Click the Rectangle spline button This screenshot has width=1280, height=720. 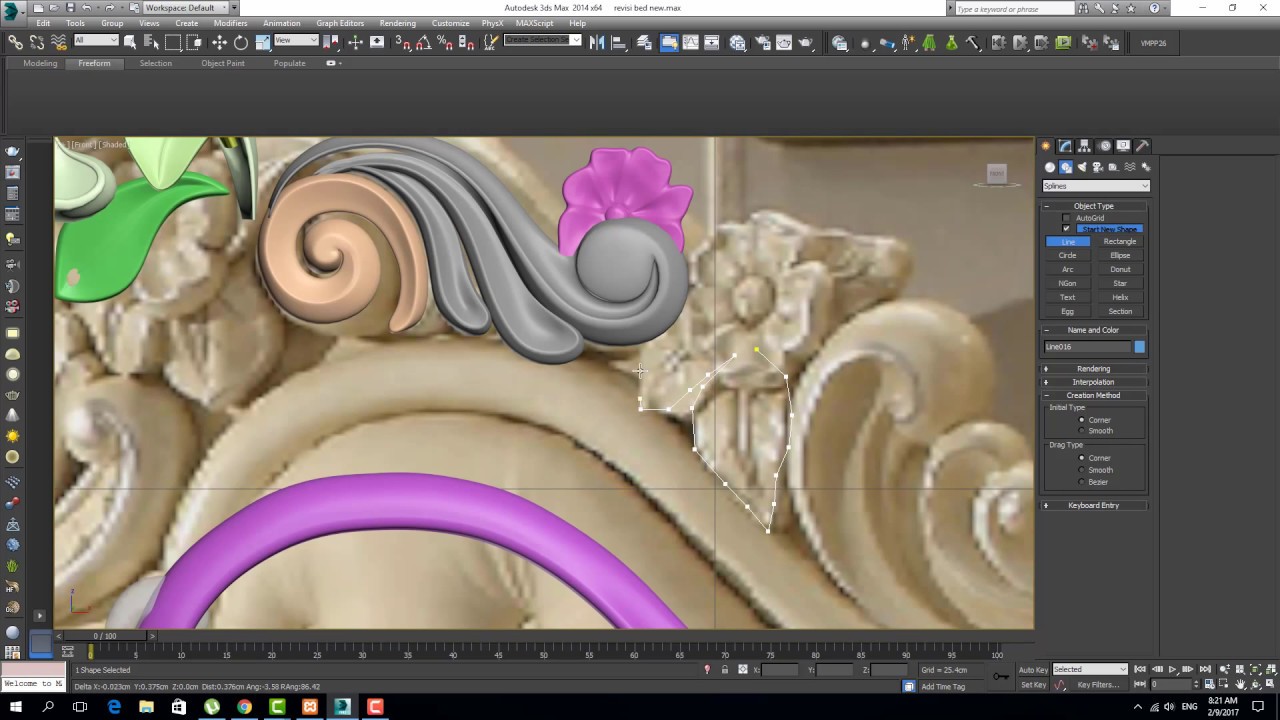tap(1120, 242)
